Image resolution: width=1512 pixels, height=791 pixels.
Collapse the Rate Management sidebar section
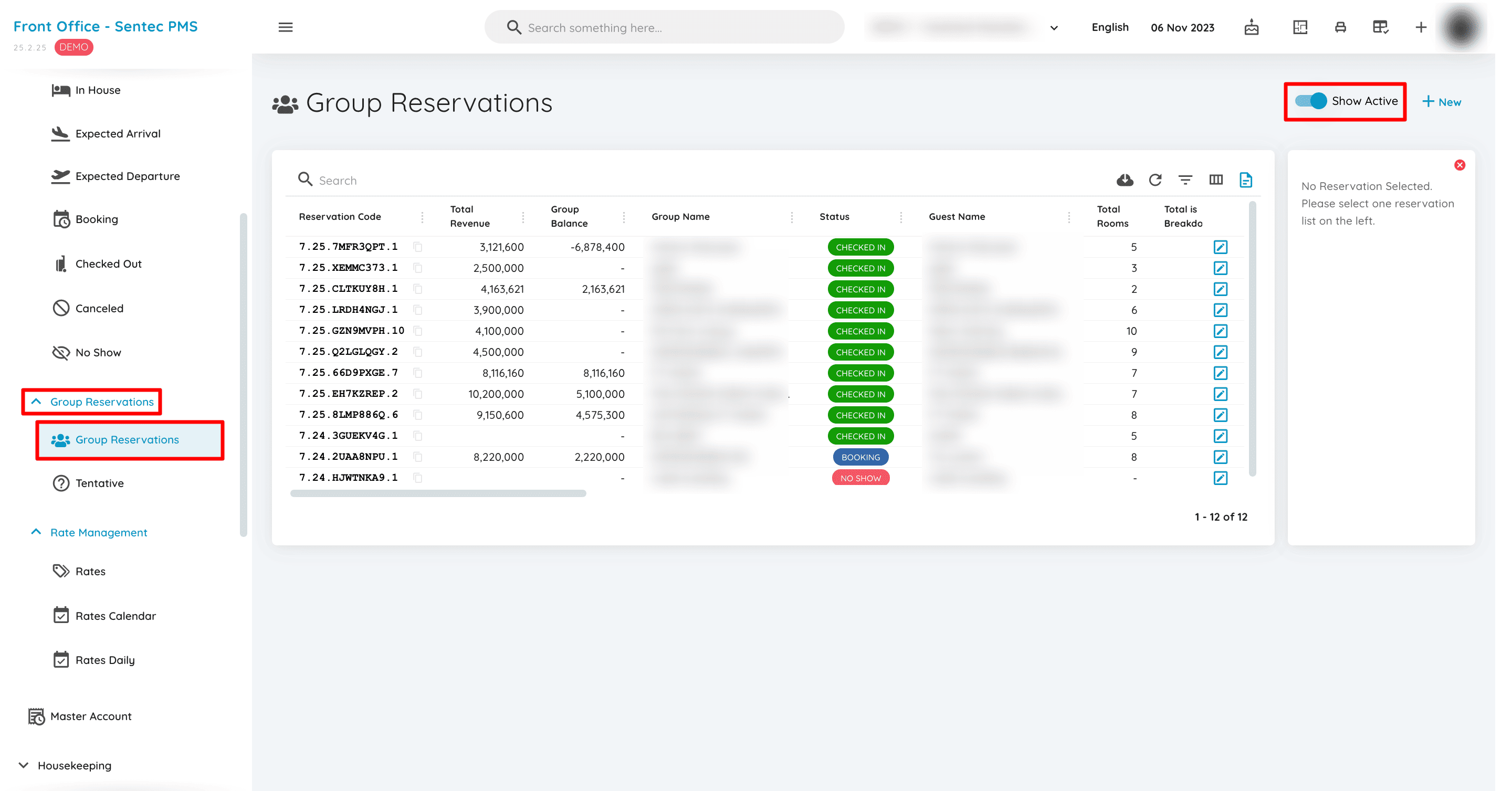pos(36,532)
